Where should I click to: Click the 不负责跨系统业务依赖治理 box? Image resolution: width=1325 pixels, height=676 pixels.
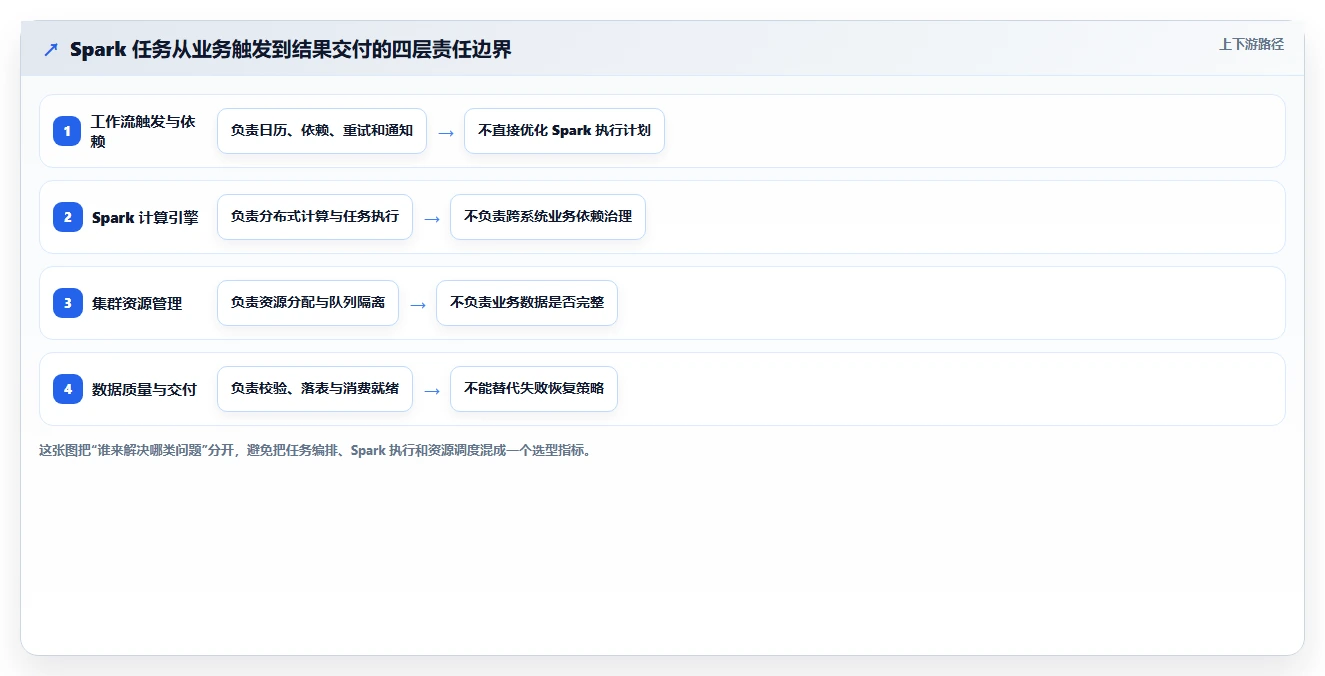pos(548,217)
